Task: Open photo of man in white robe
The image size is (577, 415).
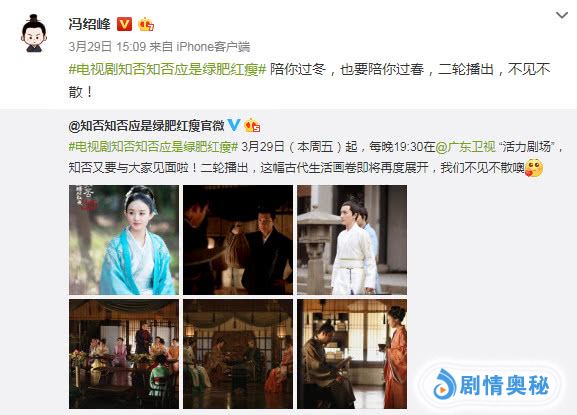Action: tap(352, 240)
